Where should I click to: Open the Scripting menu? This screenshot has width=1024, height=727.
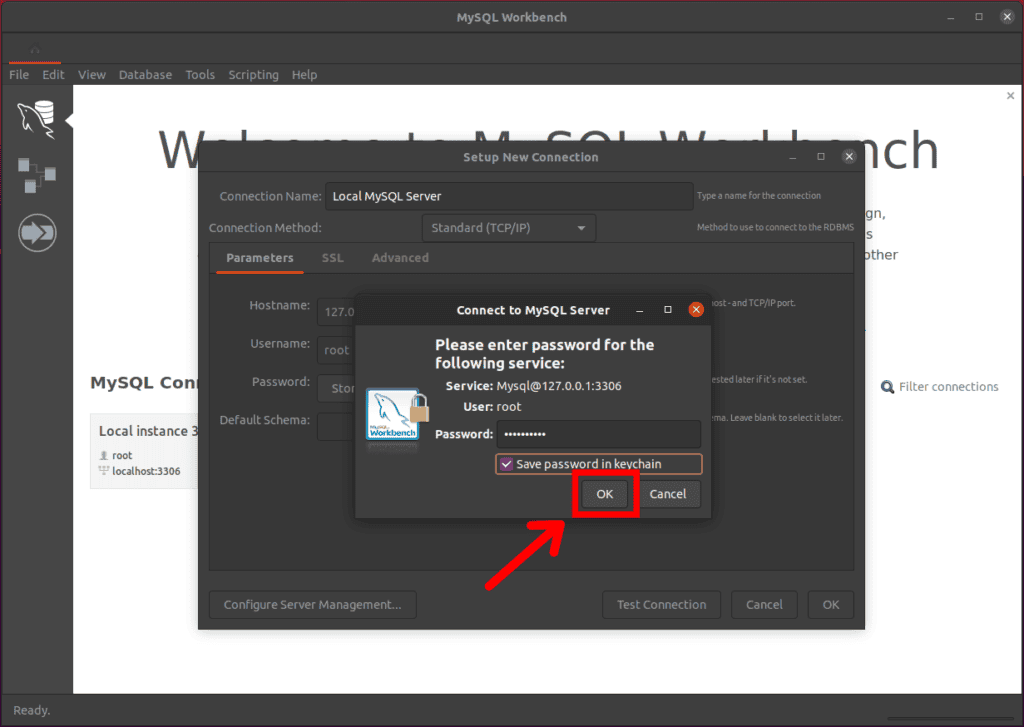(x=253, y=74)
